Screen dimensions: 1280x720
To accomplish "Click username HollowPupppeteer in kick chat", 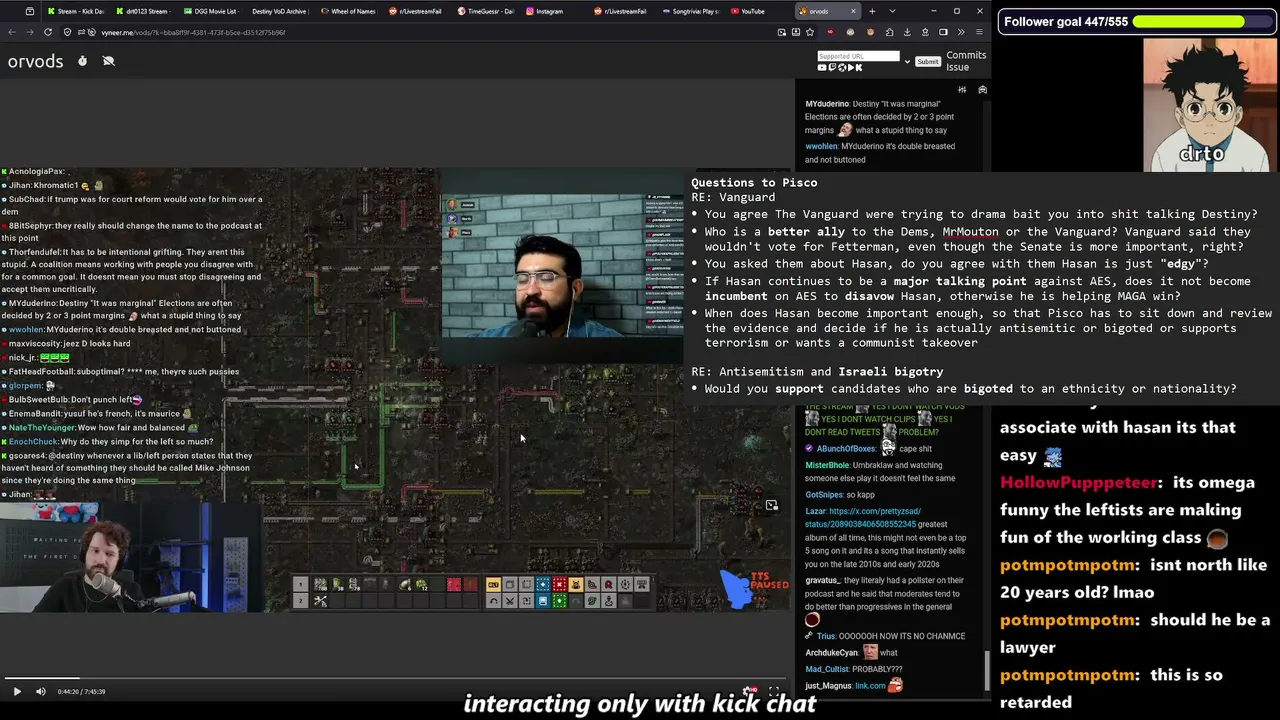I will [1078, 483].
